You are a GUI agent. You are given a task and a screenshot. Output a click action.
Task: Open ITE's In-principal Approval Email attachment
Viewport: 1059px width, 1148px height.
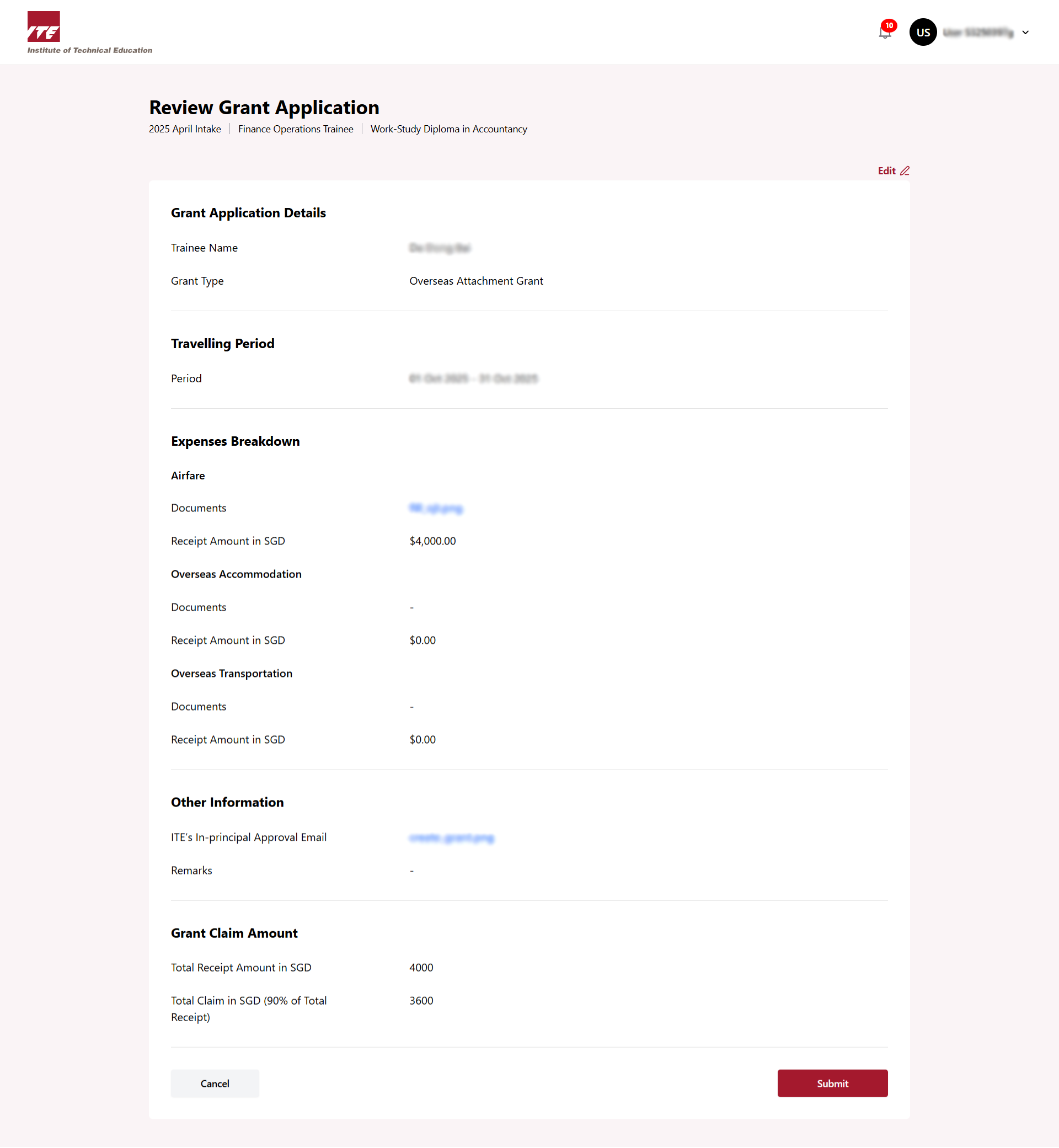point(452,837)
